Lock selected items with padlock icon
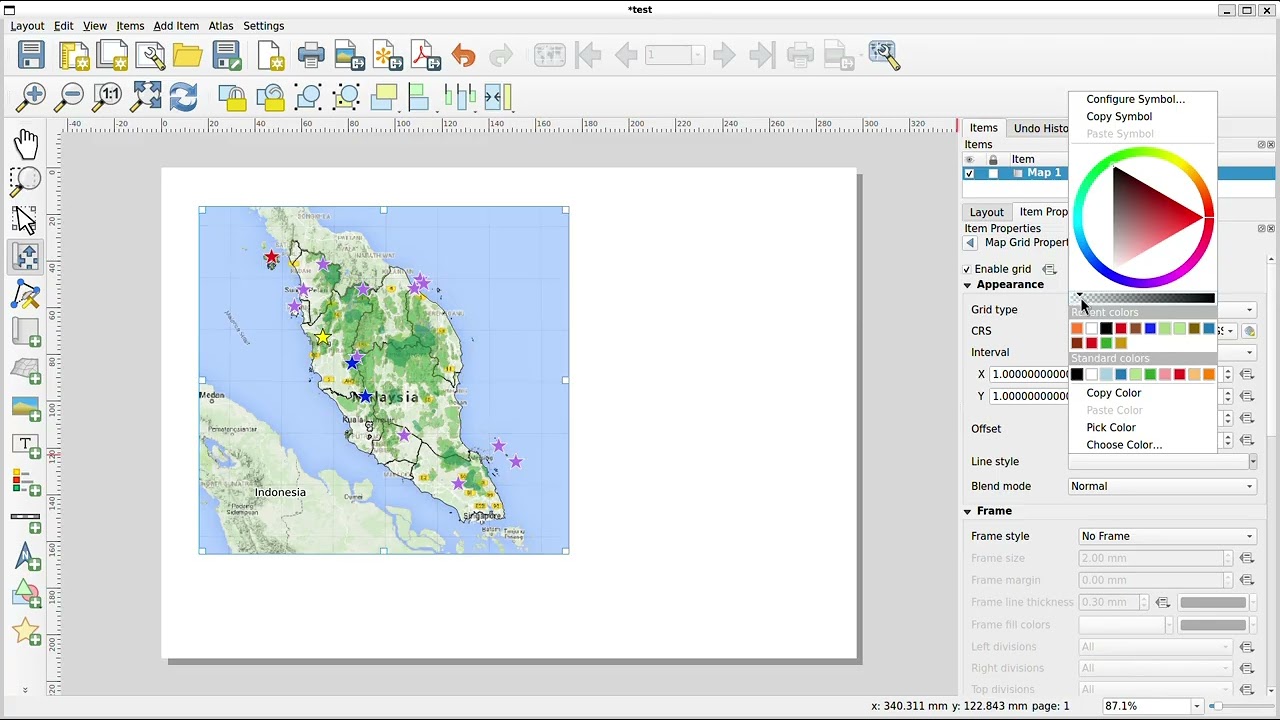Screen dimensions: 1280x720 [x=233, y=97]
